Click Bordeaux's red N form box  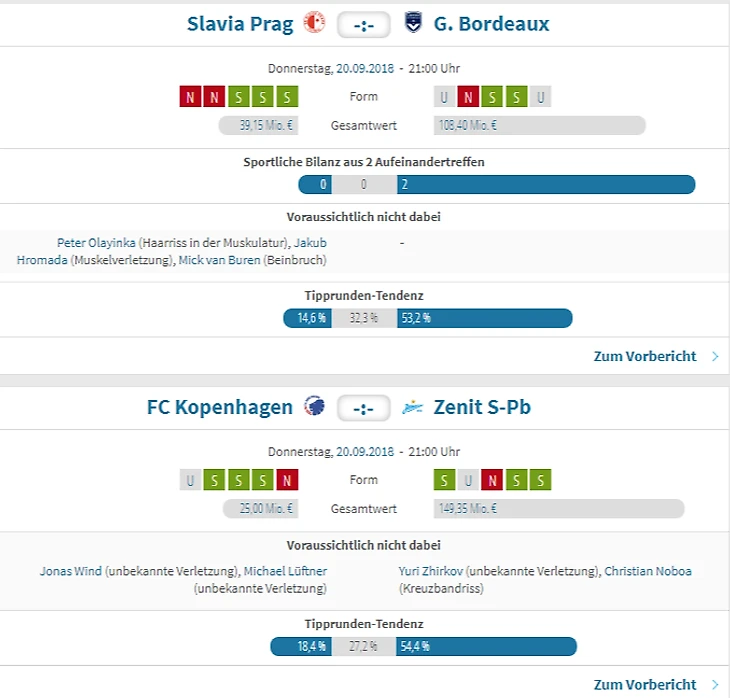467,97
